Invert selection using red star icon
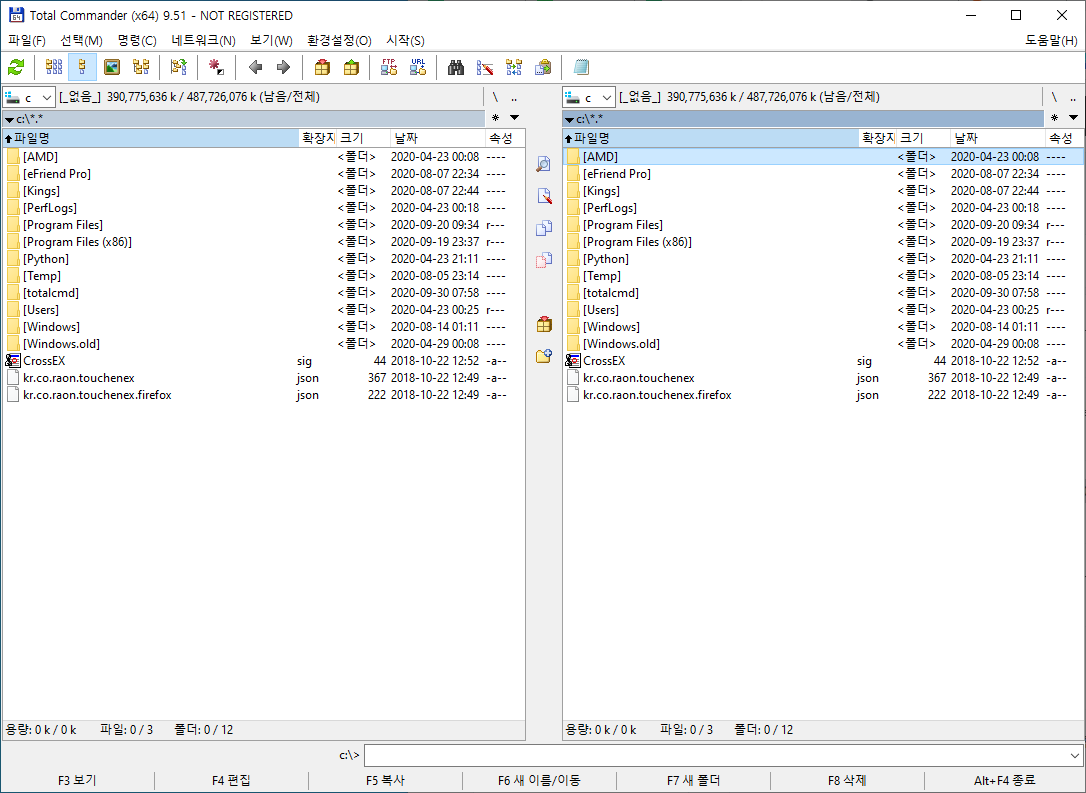Image resolution: width=1086 pixels, height=793 pixels. (x=217, y=67)
